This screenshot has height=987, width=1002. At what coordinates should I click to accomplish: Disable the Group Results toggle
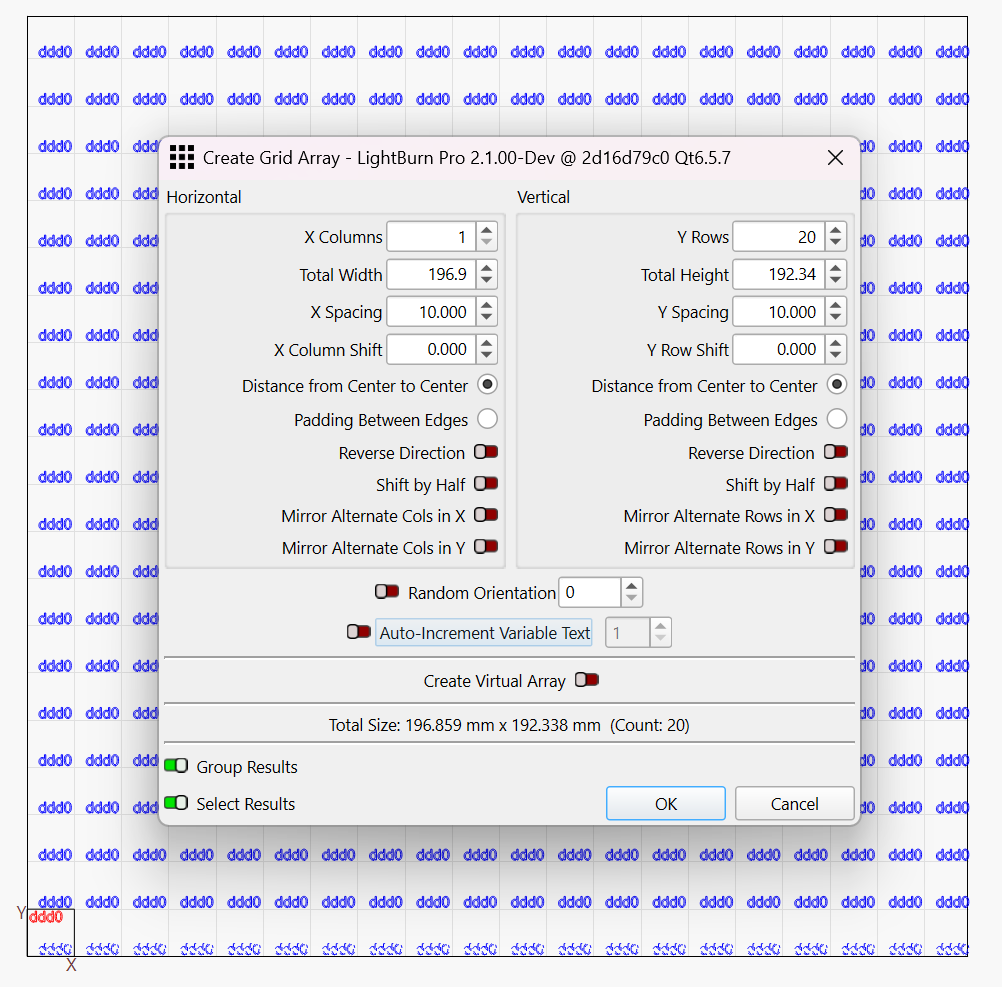tap(177, 766)
